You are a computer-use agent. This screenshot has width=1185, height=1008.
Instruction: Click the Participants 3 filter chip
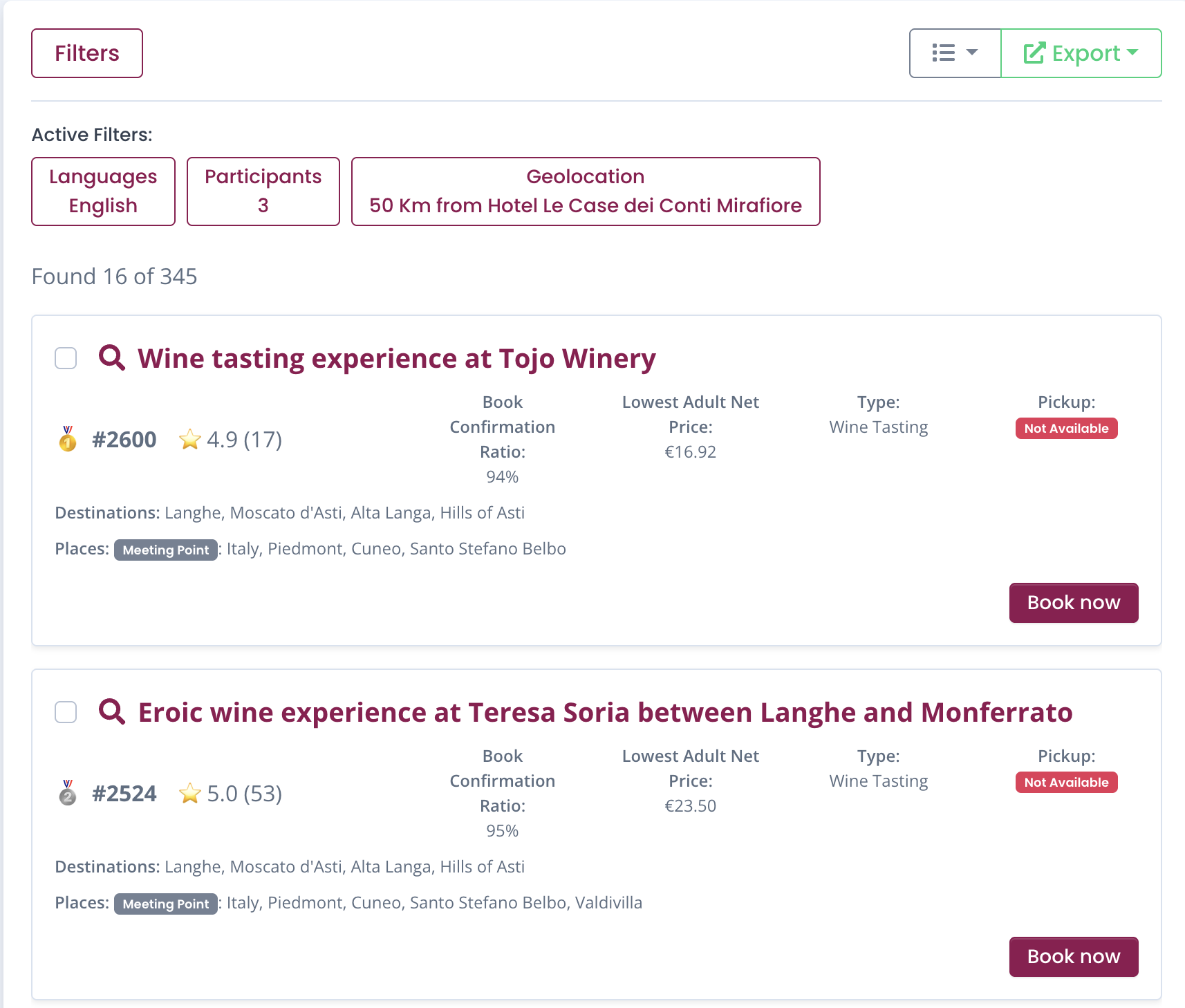point(263,192)
